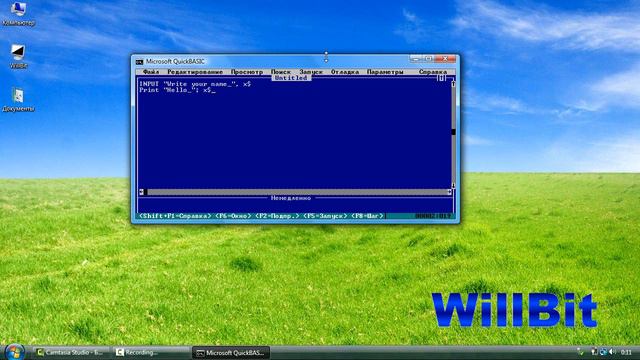Click the F8=Шаг status shortcut
This screenshot has width=640, height=360.
[367, 216]
